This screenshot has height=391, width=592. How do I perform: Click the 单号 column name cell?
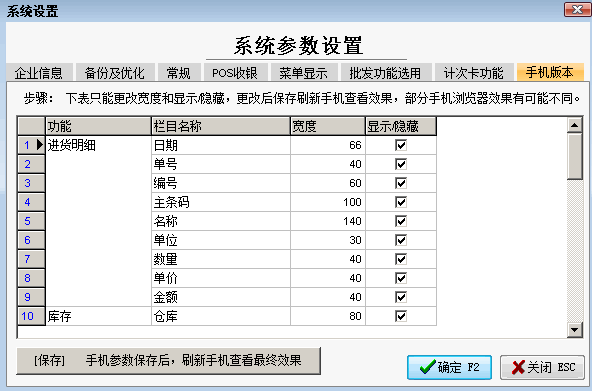pyautogui.click(x=221, y=164)
